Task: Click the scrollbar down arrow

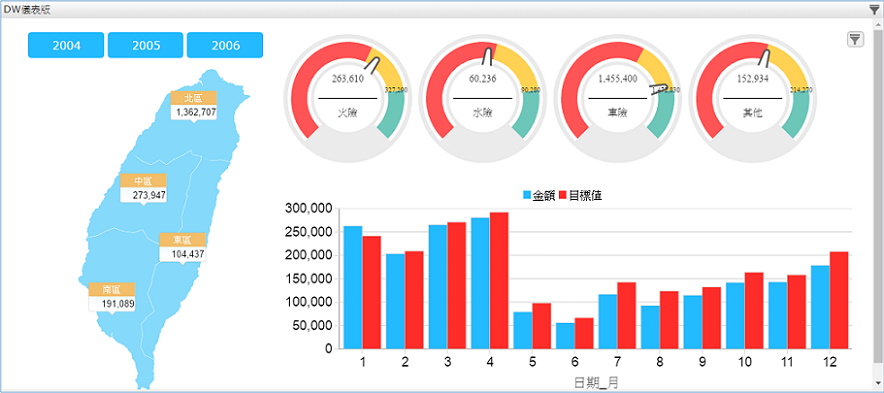Action: point(879,386)
